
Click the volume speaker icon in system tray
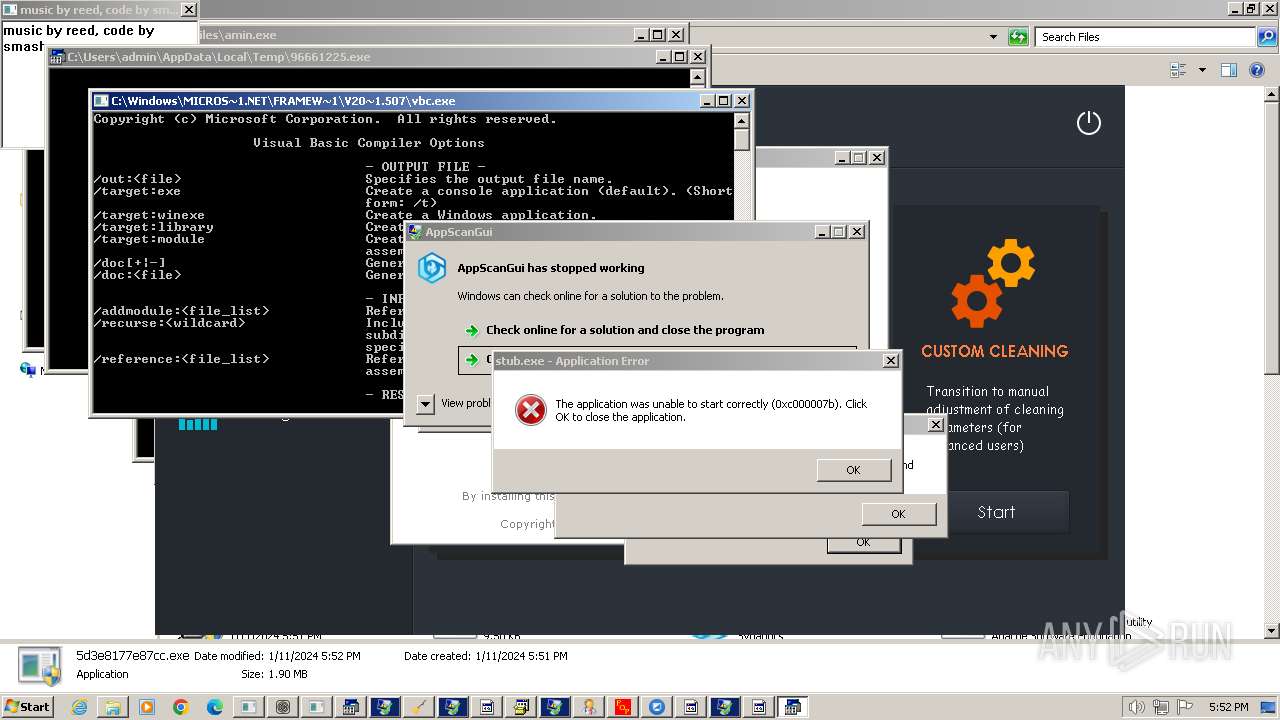tap(1137, 707)
